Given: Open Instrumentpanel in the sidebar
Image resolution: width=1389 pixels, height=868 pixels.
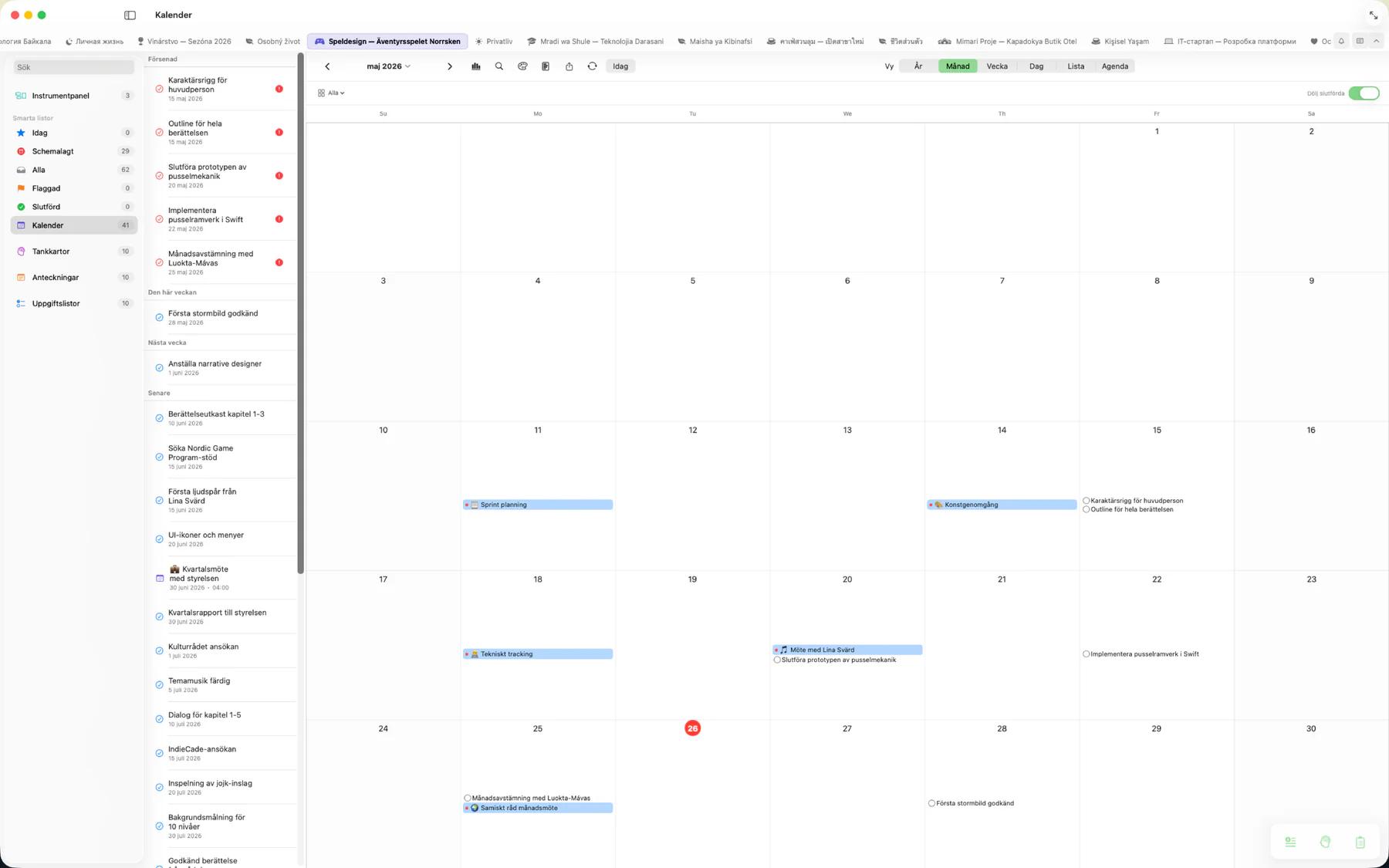Looking at the screenshot, I should (x=74, y=96).
